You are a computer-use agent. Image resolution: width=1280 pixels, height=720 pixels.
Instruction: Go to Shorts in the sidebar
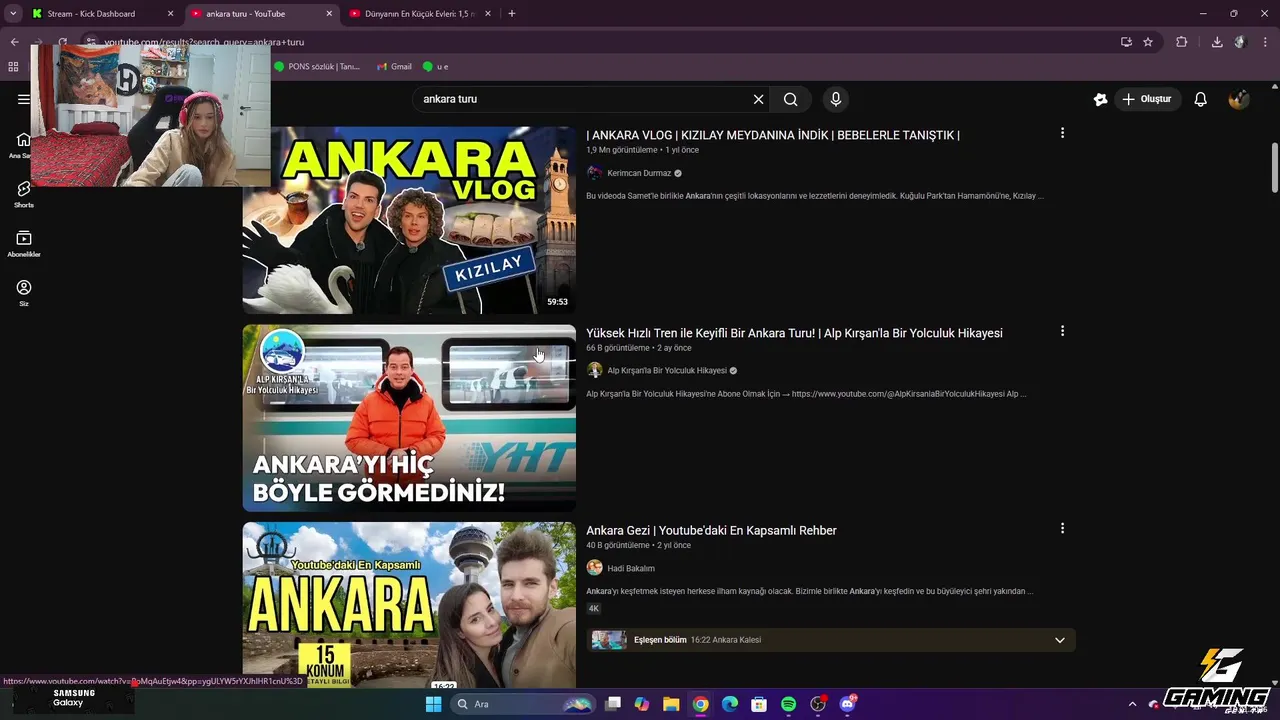(24, 194)
